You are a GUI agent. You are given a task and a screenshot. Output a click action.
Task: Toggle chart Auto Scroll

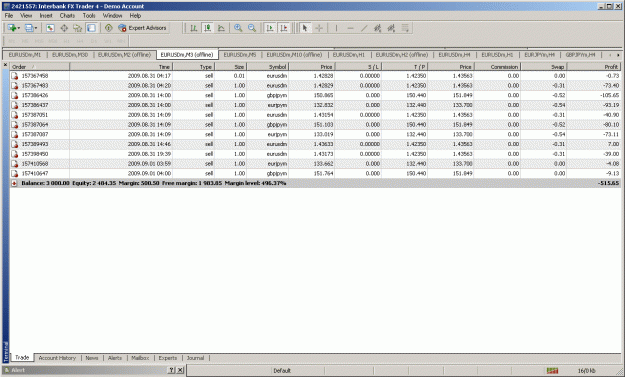tap(270, 28)
